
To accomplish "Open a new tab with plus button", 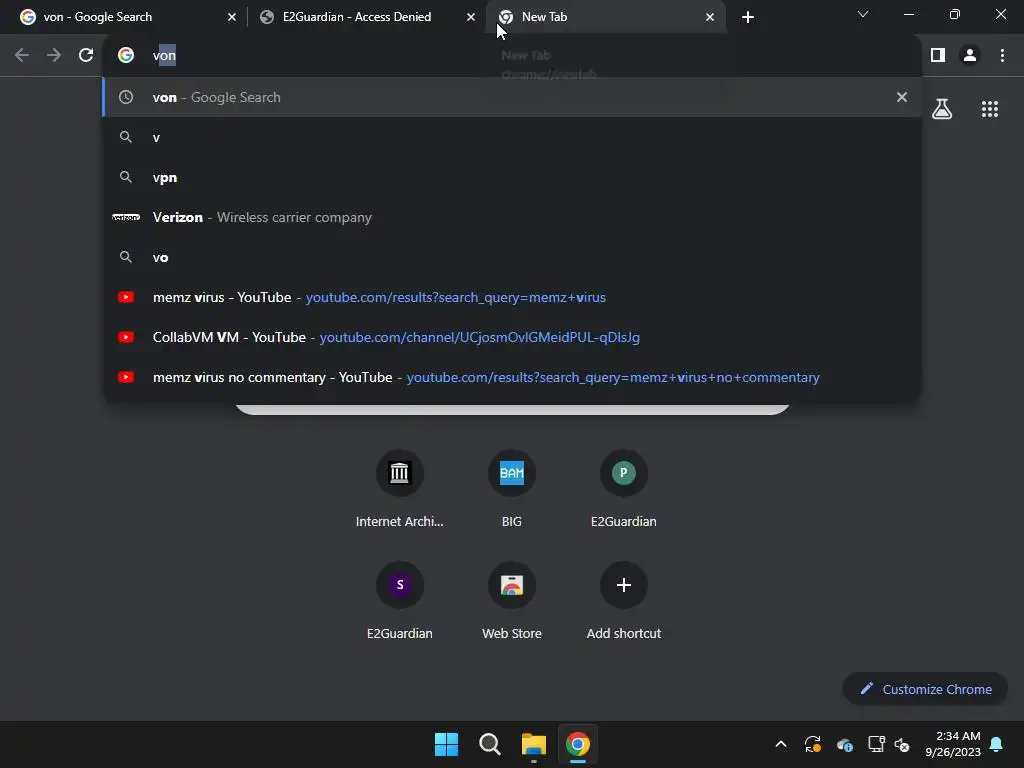I will 748,17.
